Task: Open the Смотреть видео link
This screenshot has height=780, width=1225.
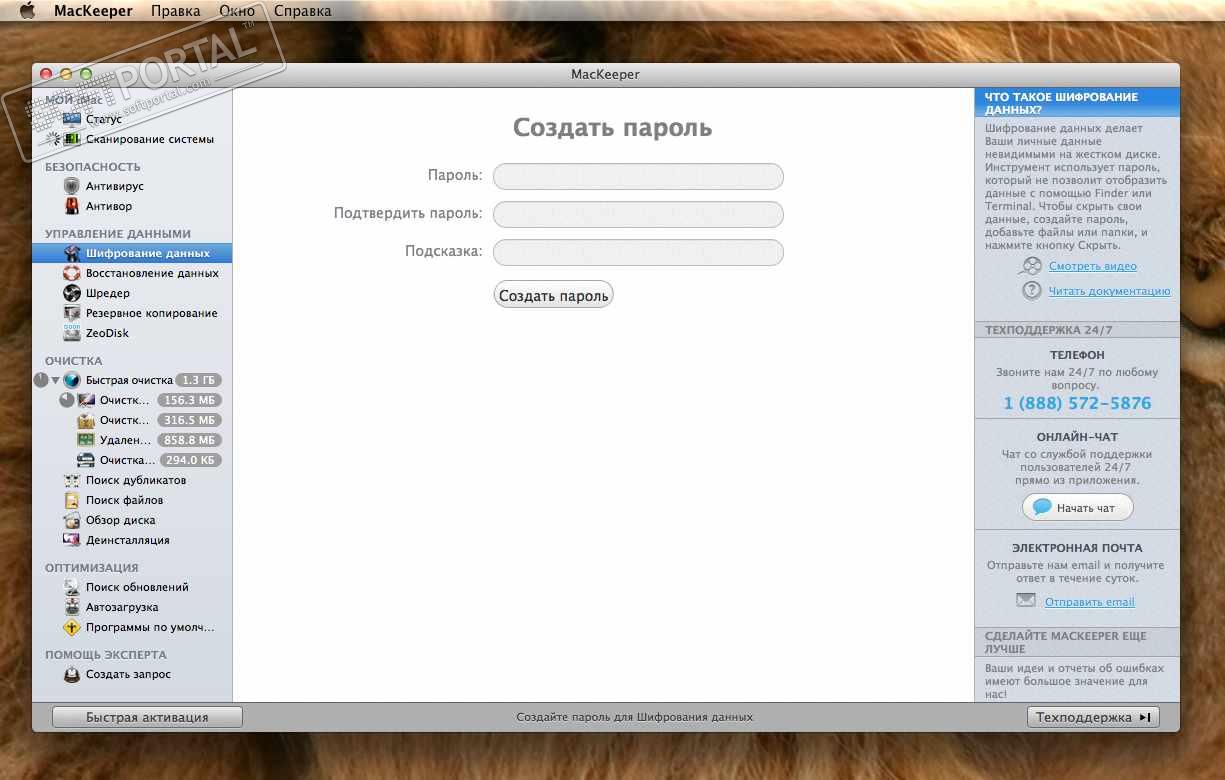Action: (1093, 266)
